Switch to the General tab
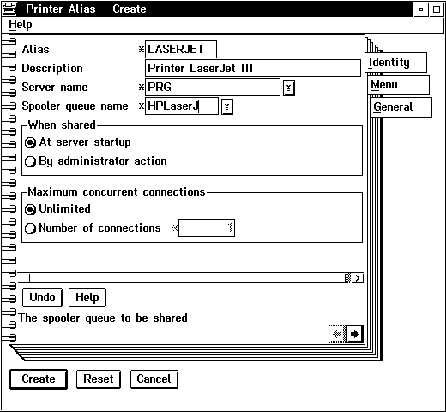 coord(401,107)
